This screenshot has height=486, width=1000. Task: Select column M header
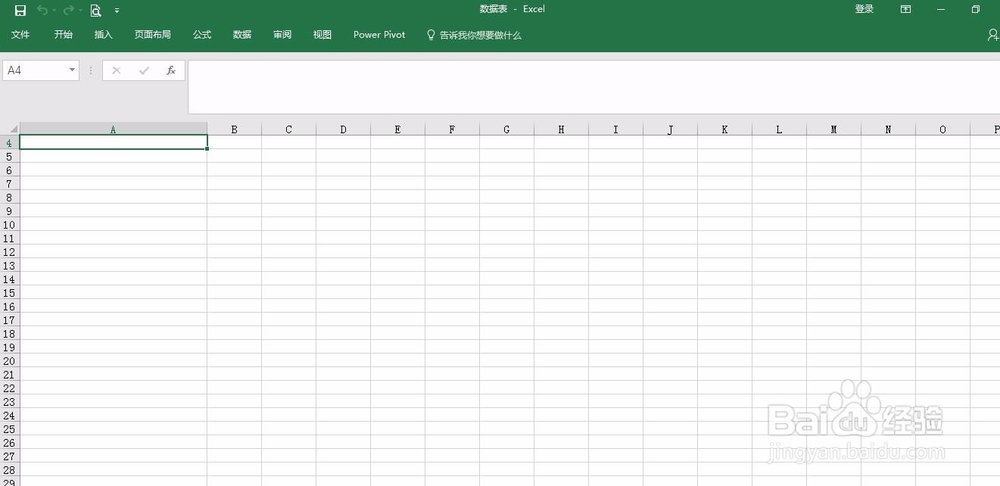pos(834,129)
